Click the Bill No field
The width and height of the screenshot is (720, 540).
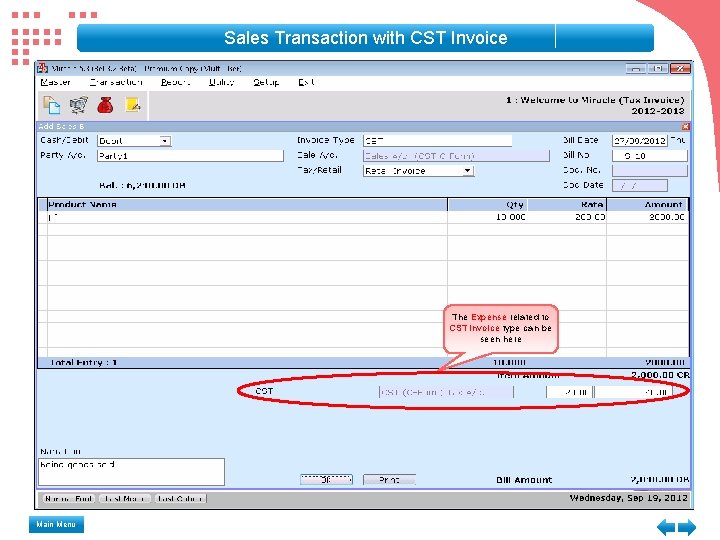649,156
